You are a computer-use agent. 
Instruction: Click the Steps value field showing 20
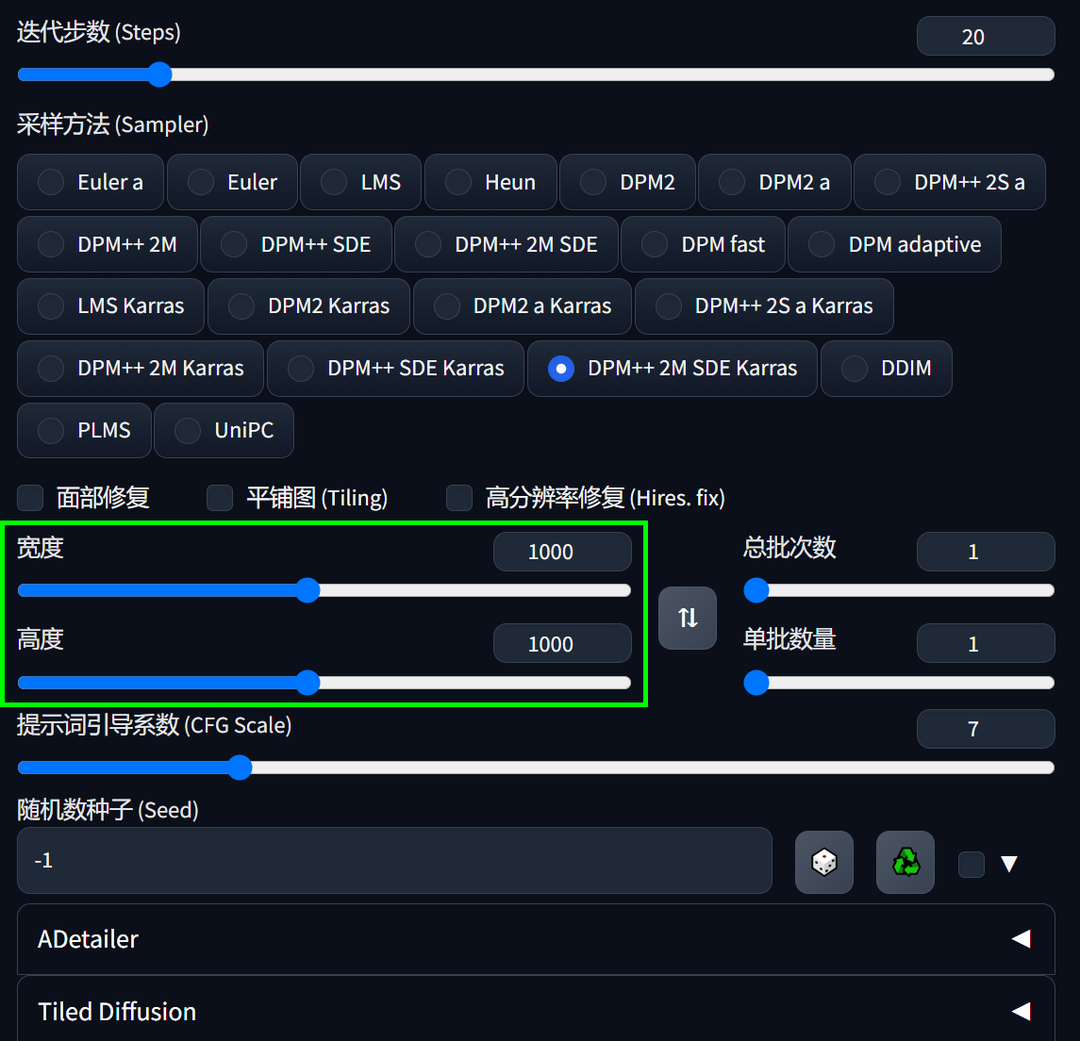[985, 35]
